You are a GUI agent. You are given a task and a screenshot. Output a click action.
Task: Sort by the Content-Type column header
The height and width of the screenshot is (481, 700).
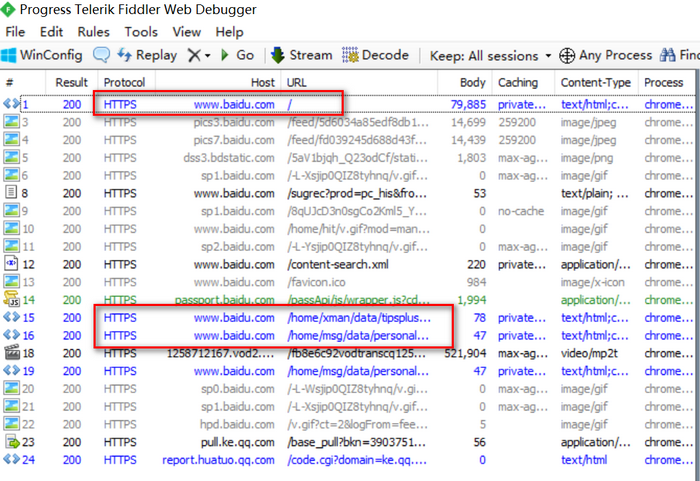pos(596,83)
